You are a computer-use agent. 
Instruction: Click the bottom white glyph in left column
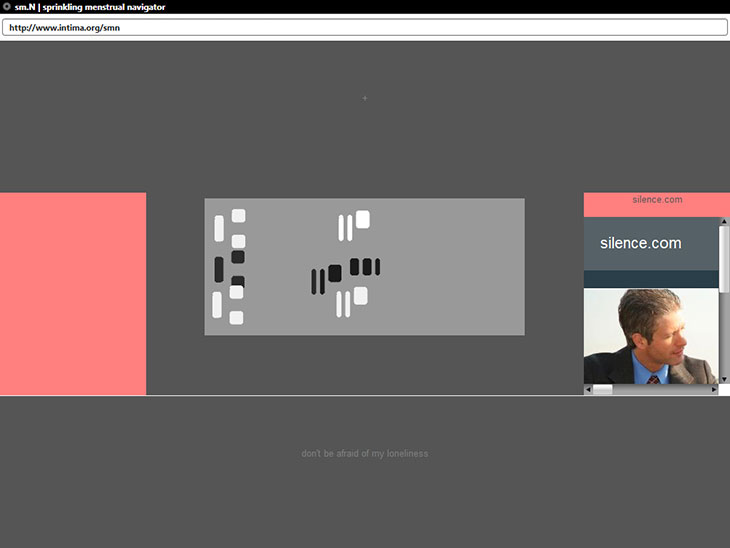click(228, 305)
